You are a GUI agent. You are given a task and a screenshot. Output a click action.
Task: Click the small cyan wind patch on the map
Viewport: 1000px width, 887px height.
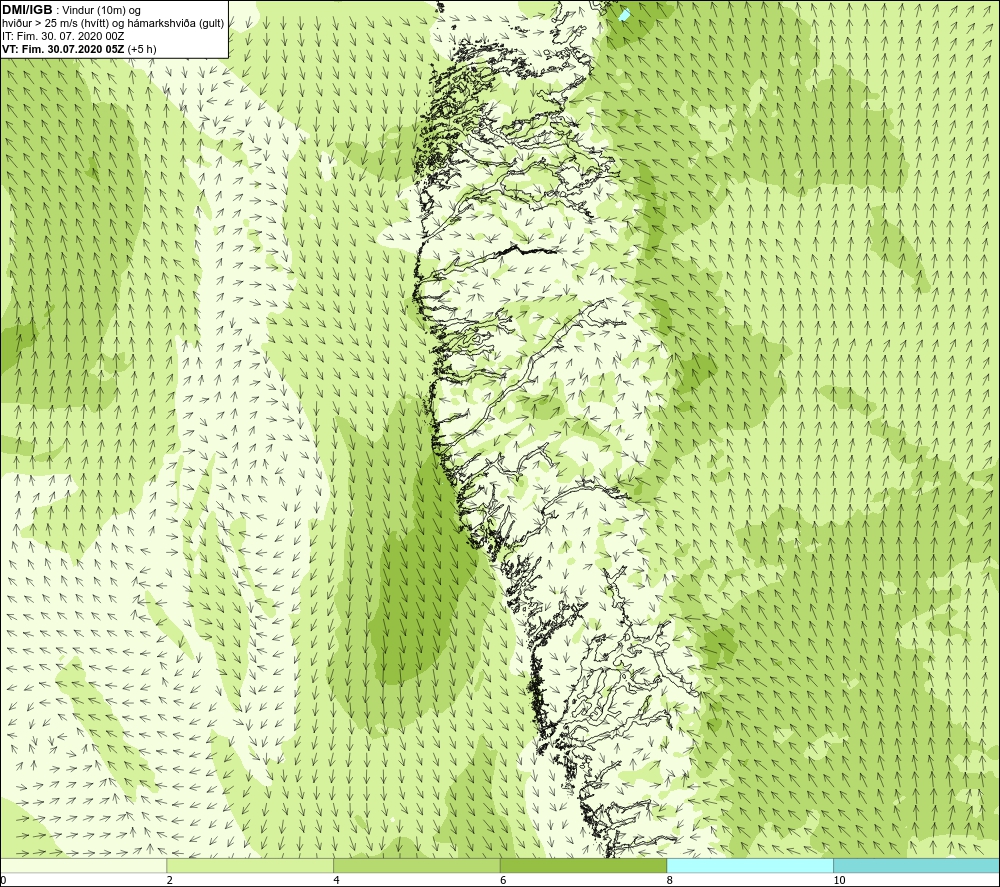(x=624, y=15)
